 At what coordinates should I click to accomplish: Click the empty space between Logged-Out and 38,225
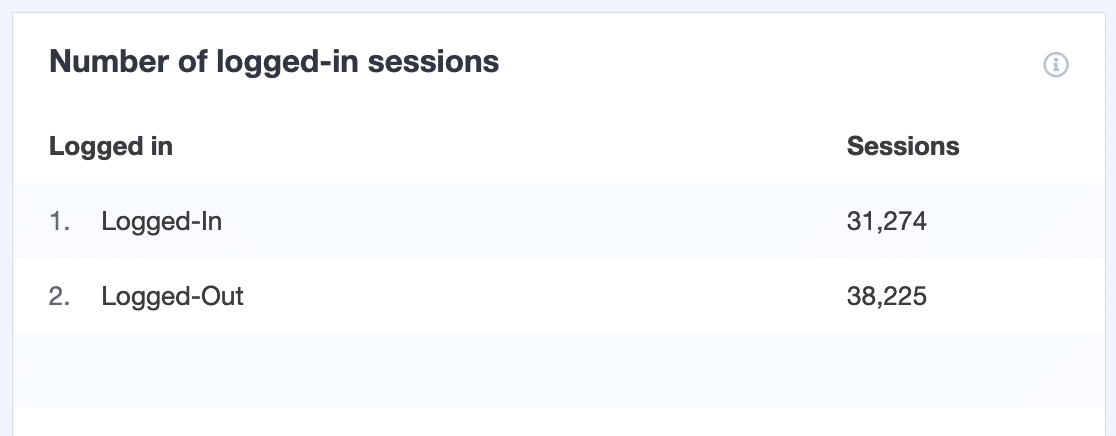[540, 296]
